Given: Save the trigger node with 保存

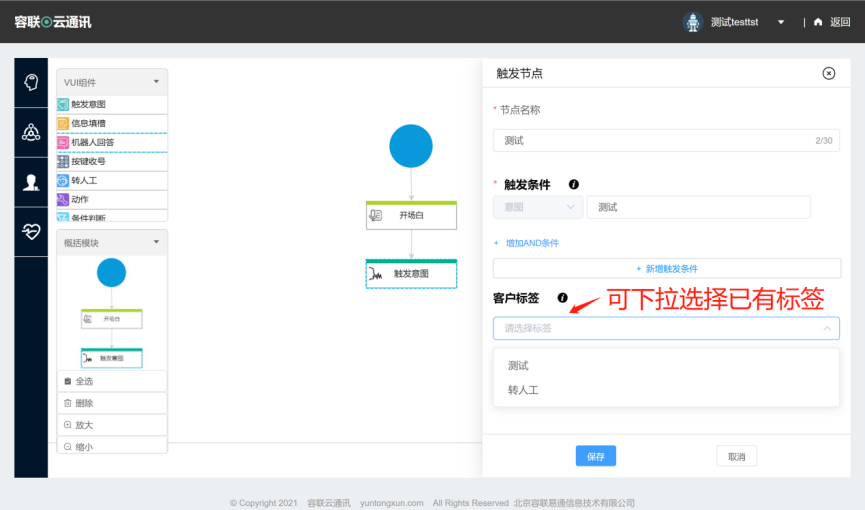Looking at the screenshot, I should pyautogui.click(x=596, y=456).
